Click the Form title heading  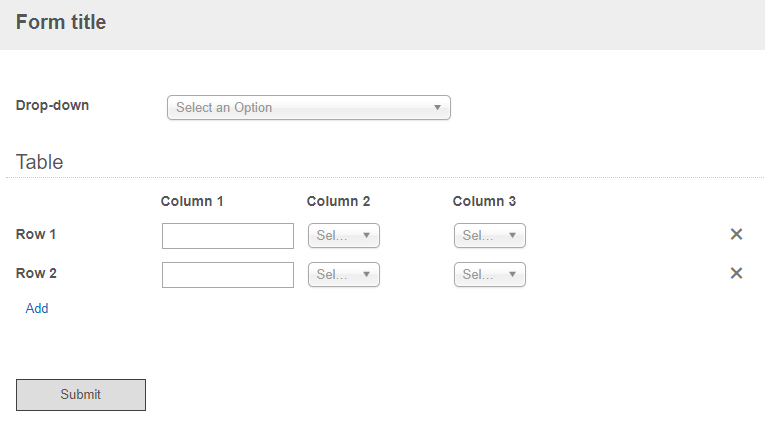click(x=61, y=22)
